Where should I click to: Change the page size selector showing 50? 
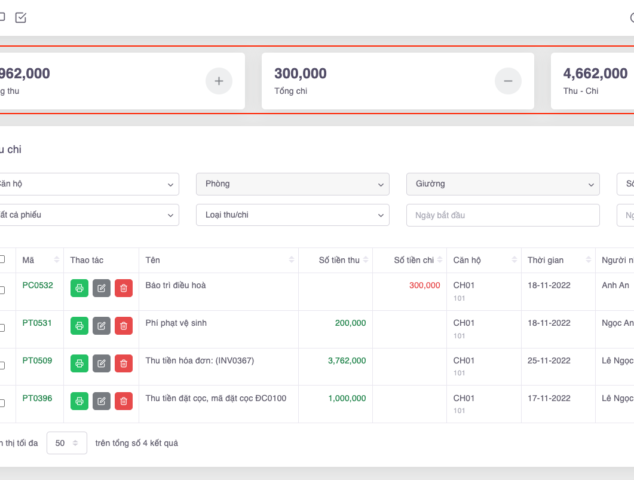[67, 442]
